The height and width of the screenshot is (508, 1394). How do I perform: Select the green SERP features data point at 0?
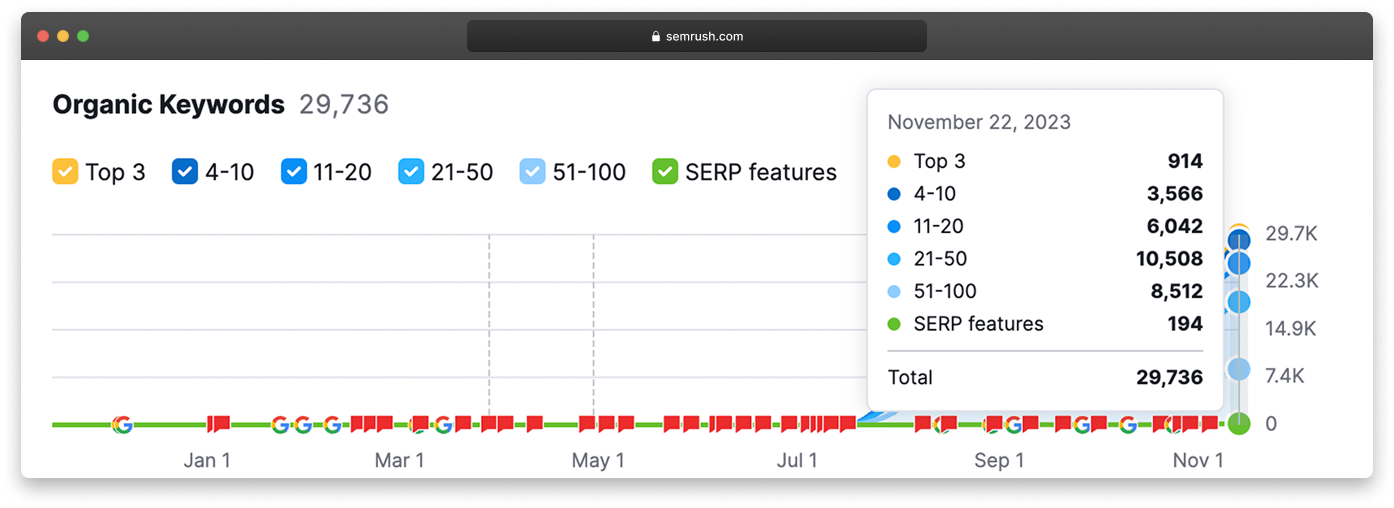[x=1239, y=424]
